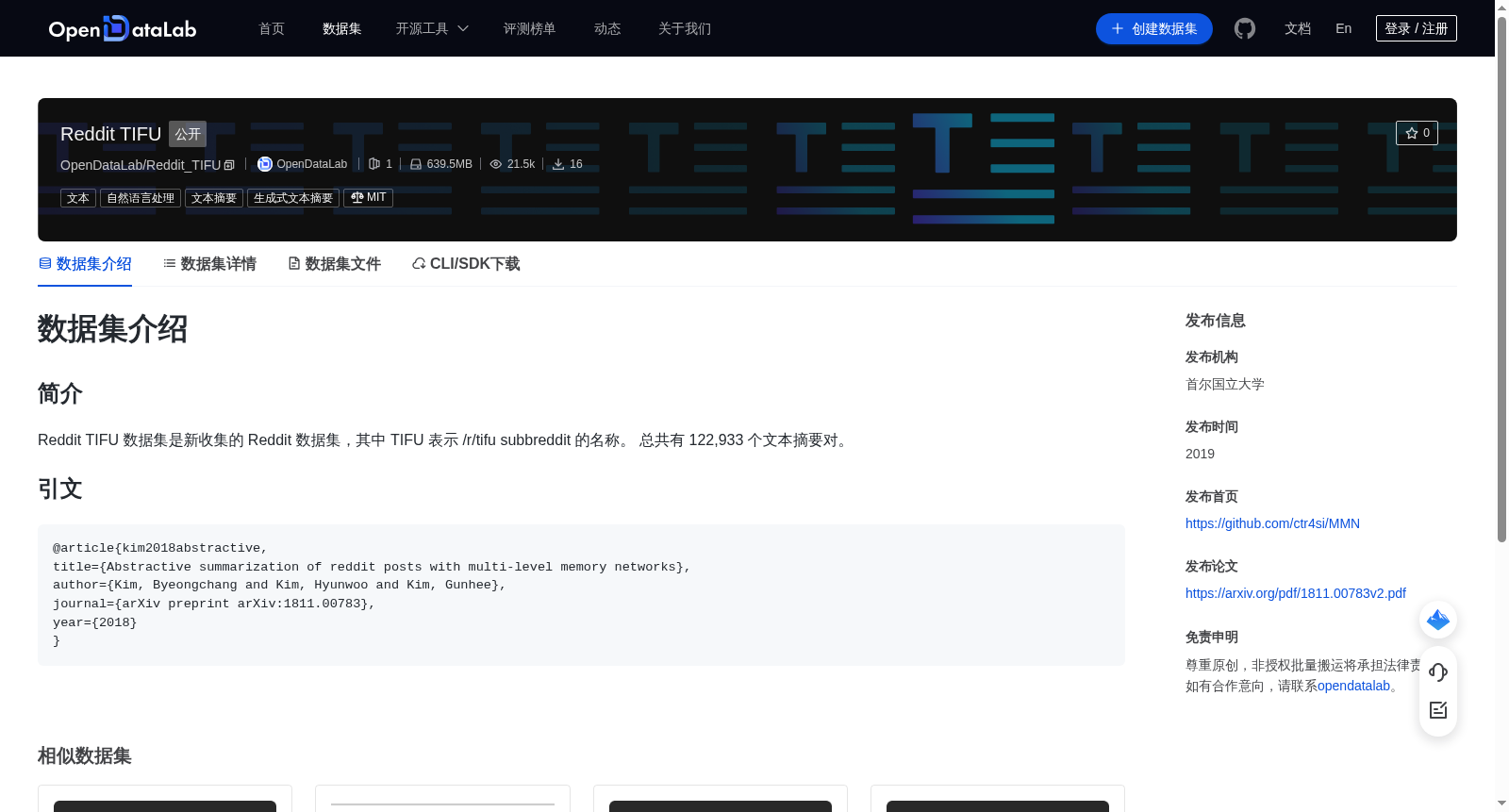Click the BibTeX citation code block
1509x812 pixels.
(x=581, y=595)
